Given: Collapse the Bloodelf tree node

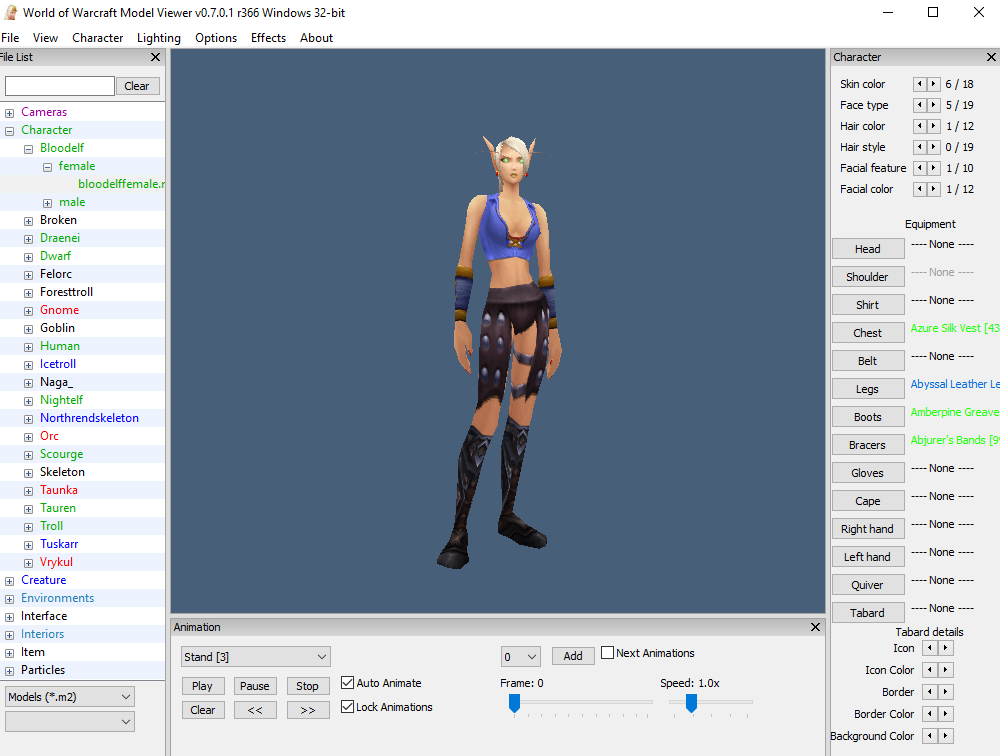Looking at the screenshot, I should pos(28,149).
